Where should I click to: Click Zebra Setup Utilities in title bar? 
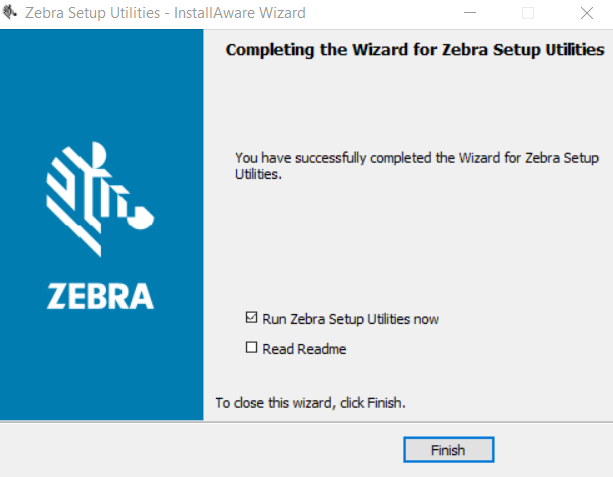pos(93,13)
